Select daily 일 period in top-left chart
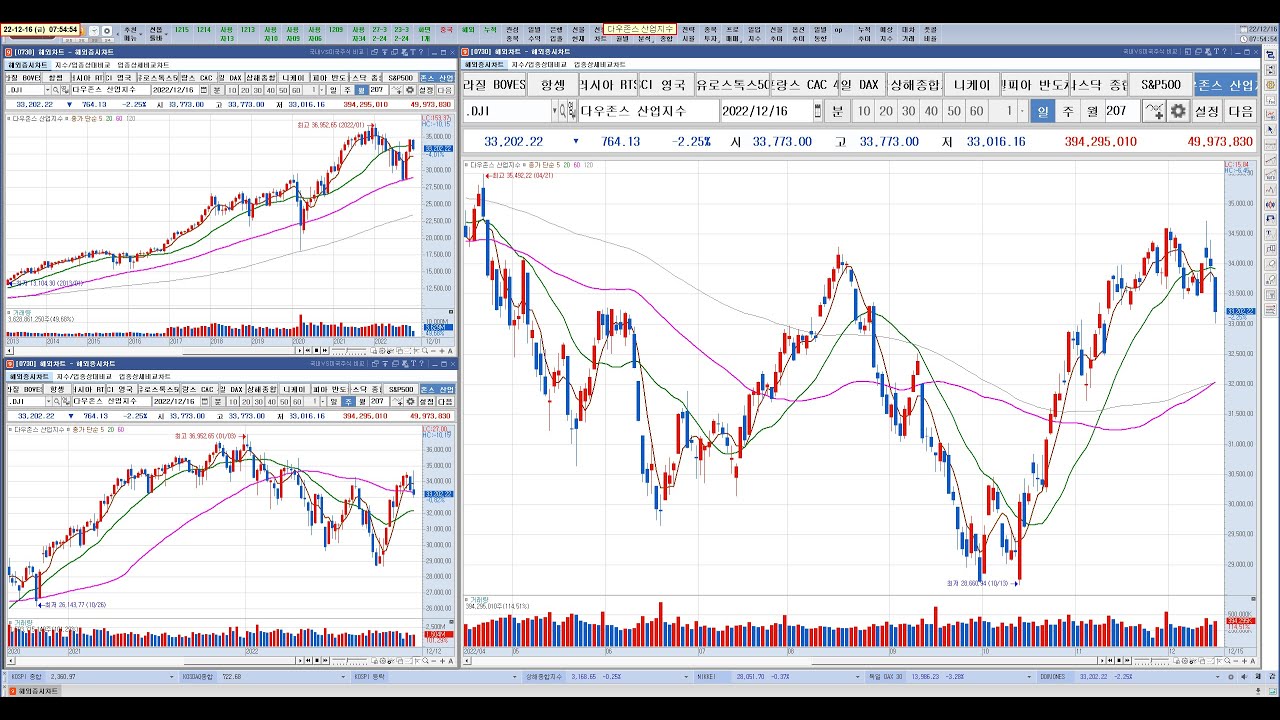1280x720 pixels. [x=333, y=90]
